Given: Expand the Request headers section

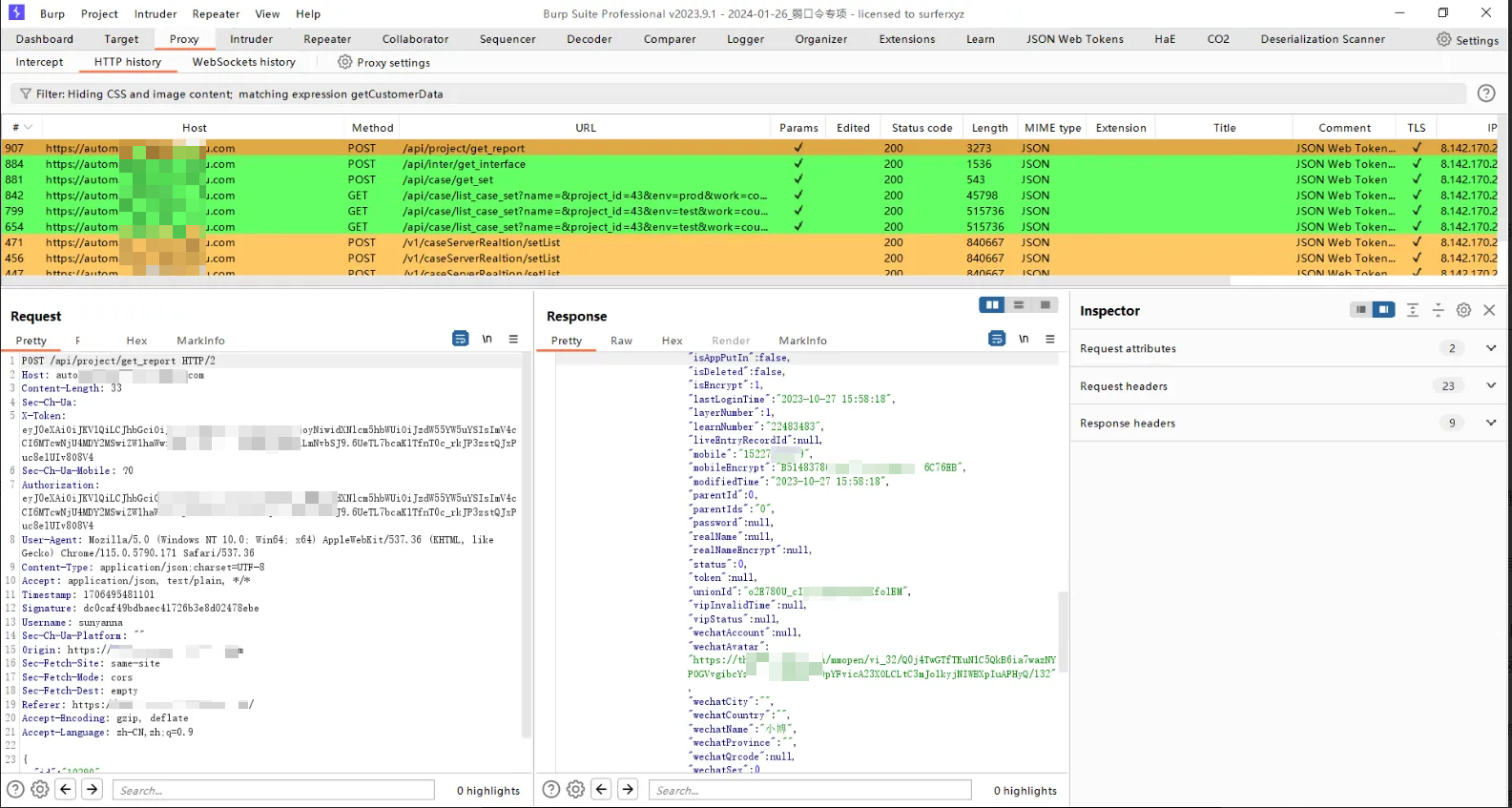Looking at the screenshot, I should click(x=1490, y=385).
